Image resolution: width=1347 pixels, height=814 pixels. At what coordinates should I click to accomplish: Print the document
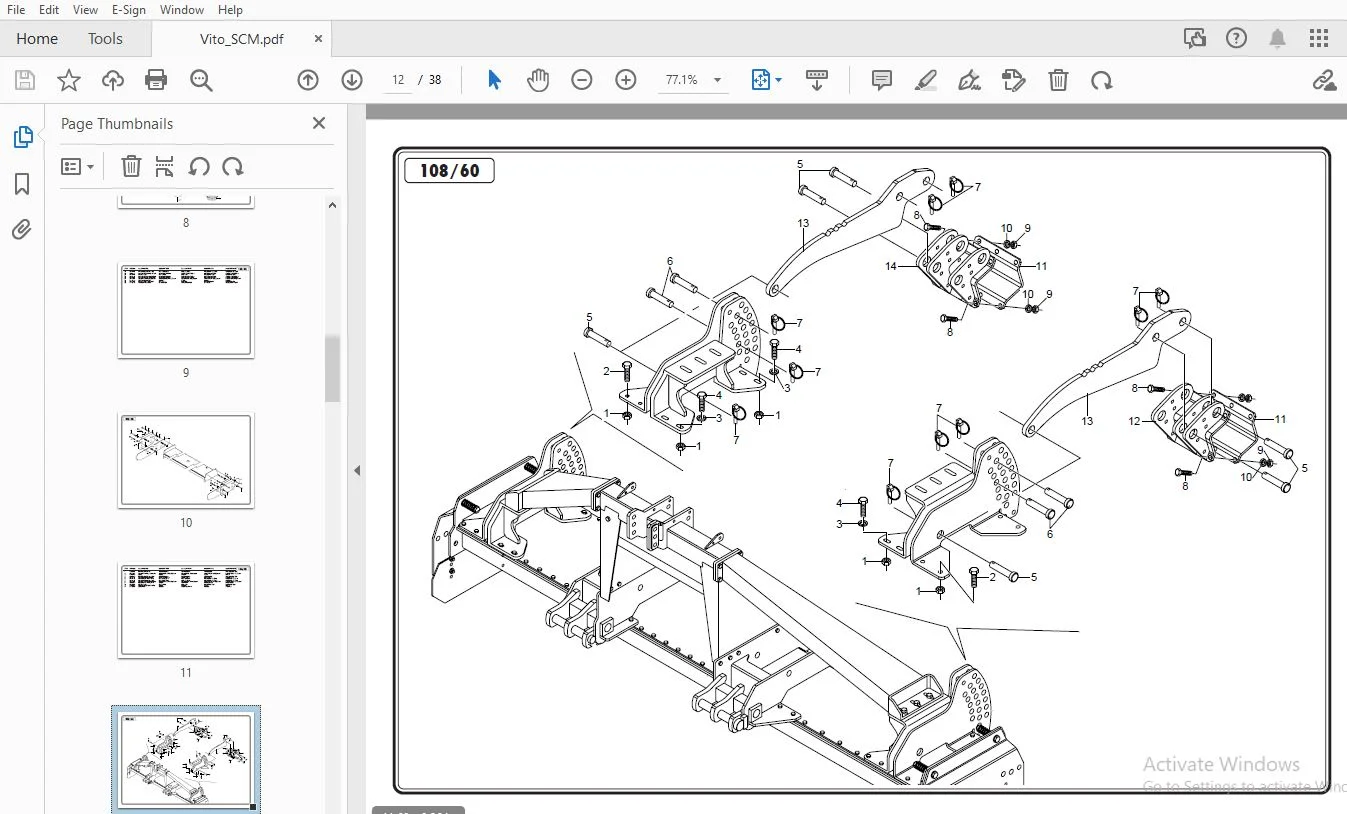click(156, 80)
